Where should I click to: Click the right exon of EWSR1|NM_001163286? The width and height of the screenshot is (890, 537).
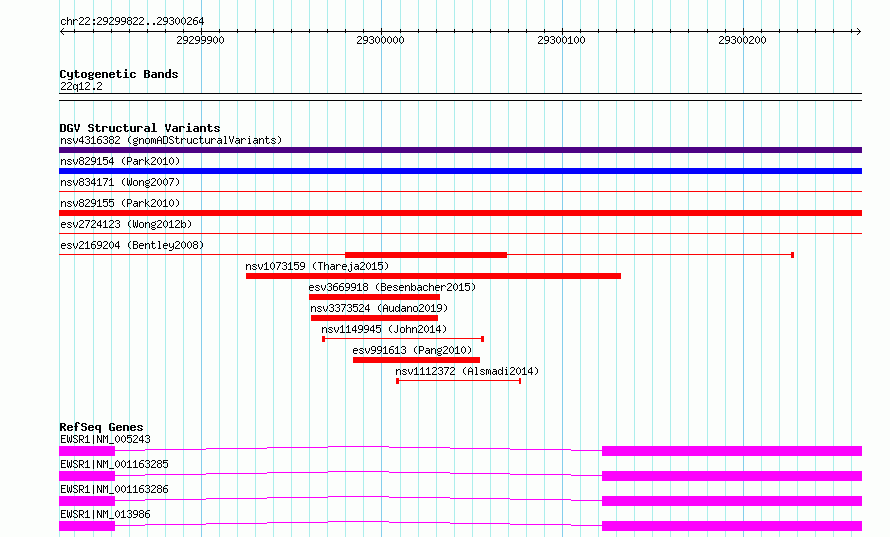pyautogui.click(x=732, y=501)
